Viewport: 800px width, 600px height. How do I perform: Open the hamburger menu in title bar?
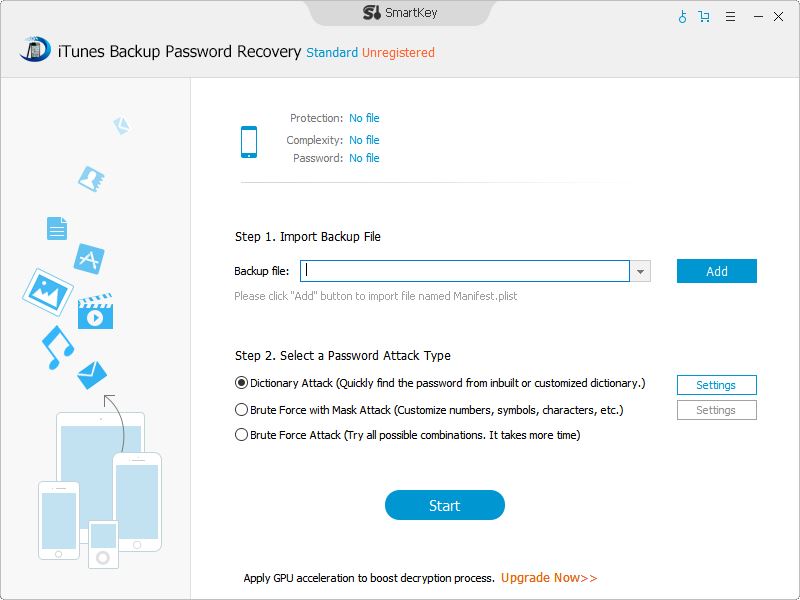(731, 16)
